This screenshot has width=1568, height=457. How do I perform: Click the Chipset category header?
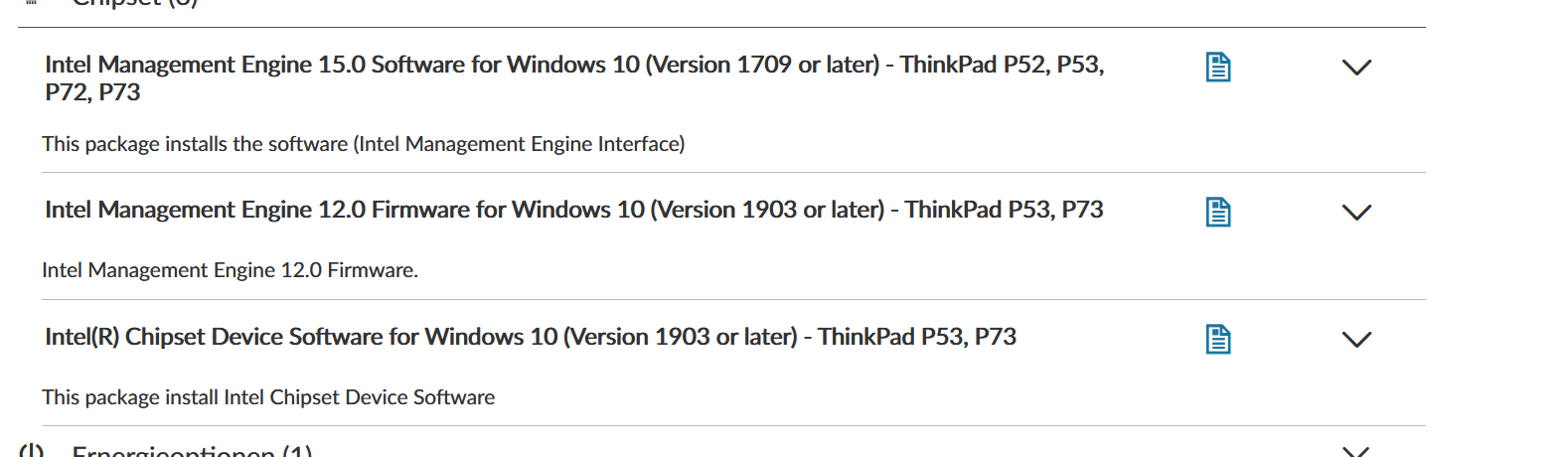135,4
